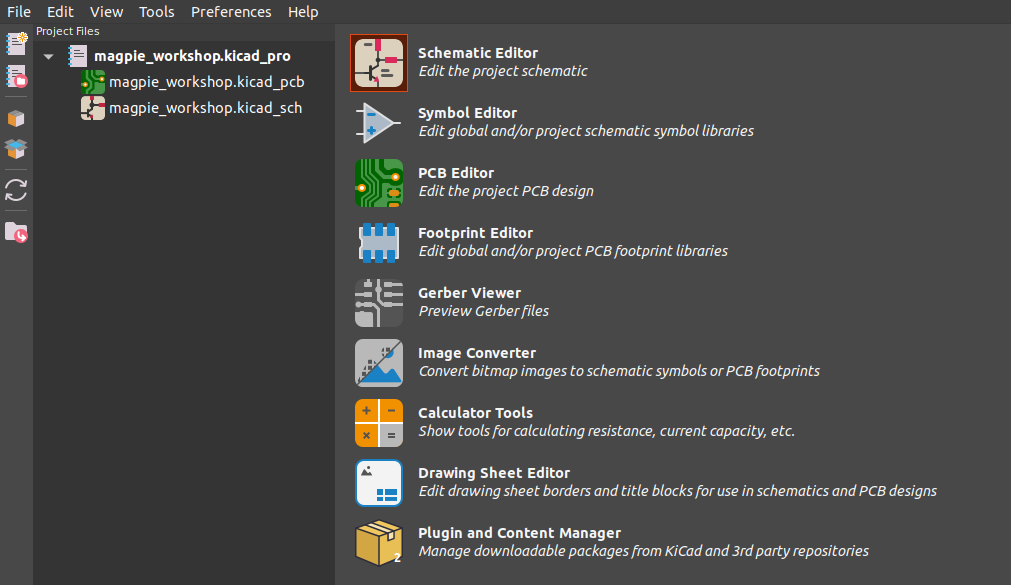
Task: Click the Plugin and Content Manager label
Action: pyautogui.click(x=519, y=533)
